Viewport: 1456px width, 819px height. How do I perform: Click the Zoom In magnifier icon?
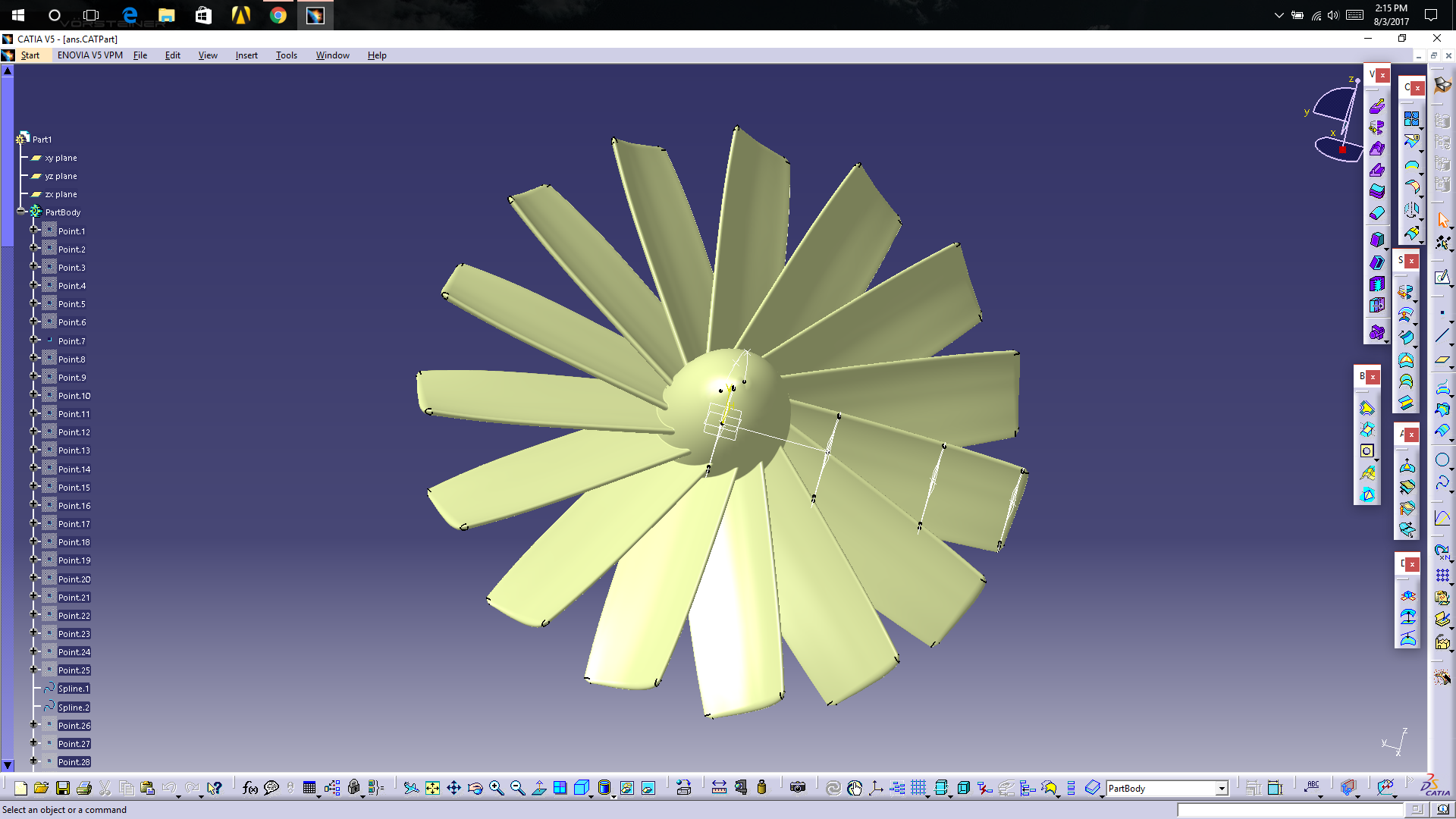tap(496, 789)
